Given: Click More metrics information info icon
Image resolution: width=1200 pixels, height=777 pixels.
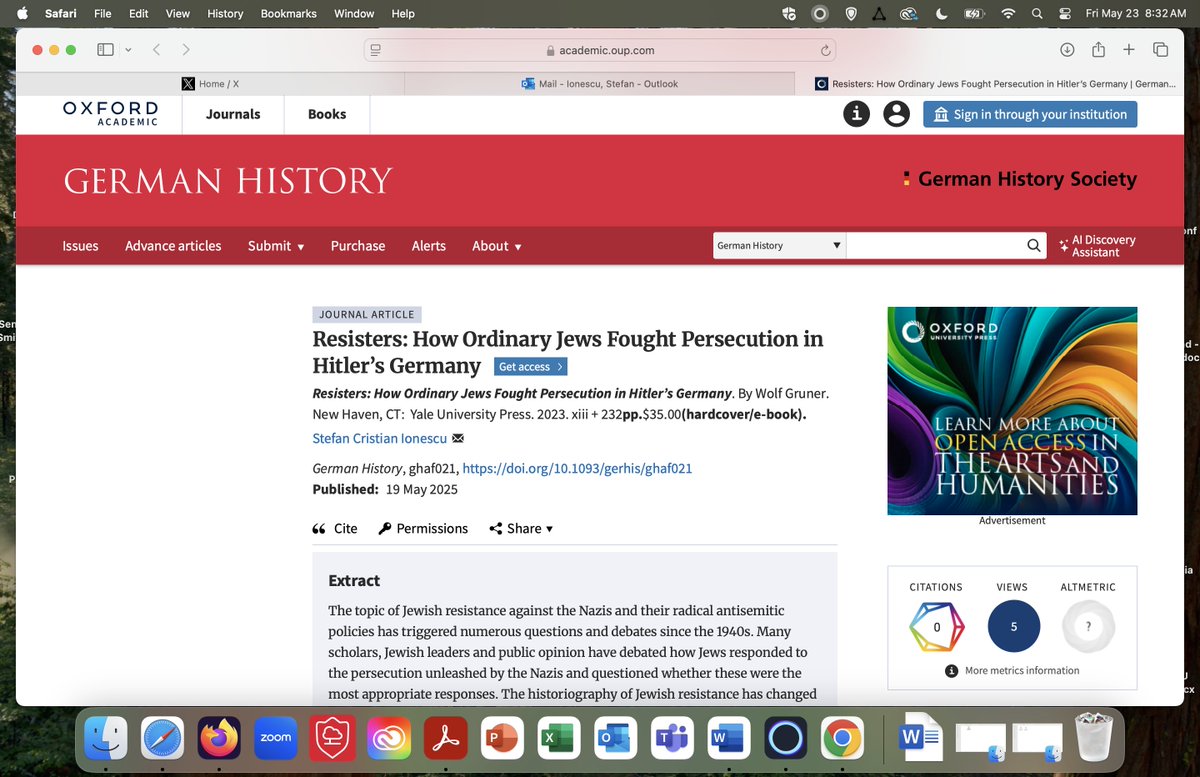Looking at the screenshot, I should click(x=951, y=670).
